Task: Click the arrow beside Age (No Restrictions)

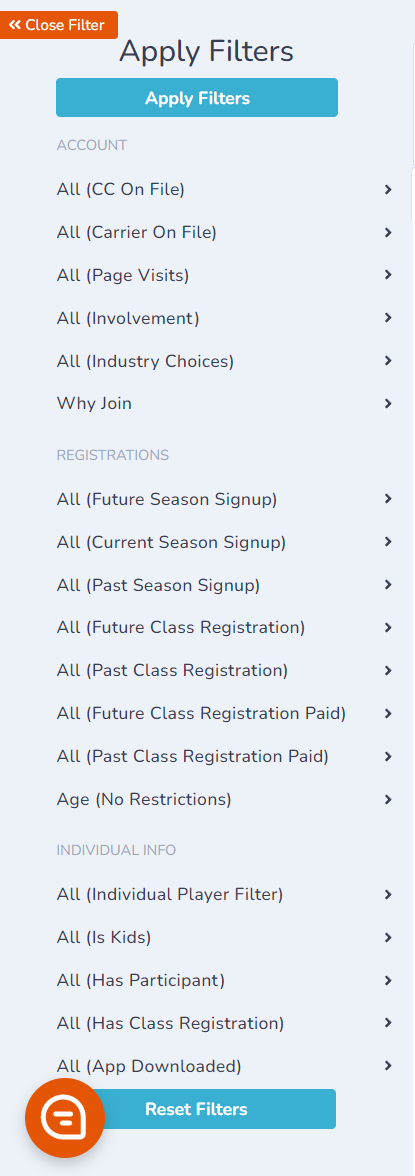Action: point(388,800)
